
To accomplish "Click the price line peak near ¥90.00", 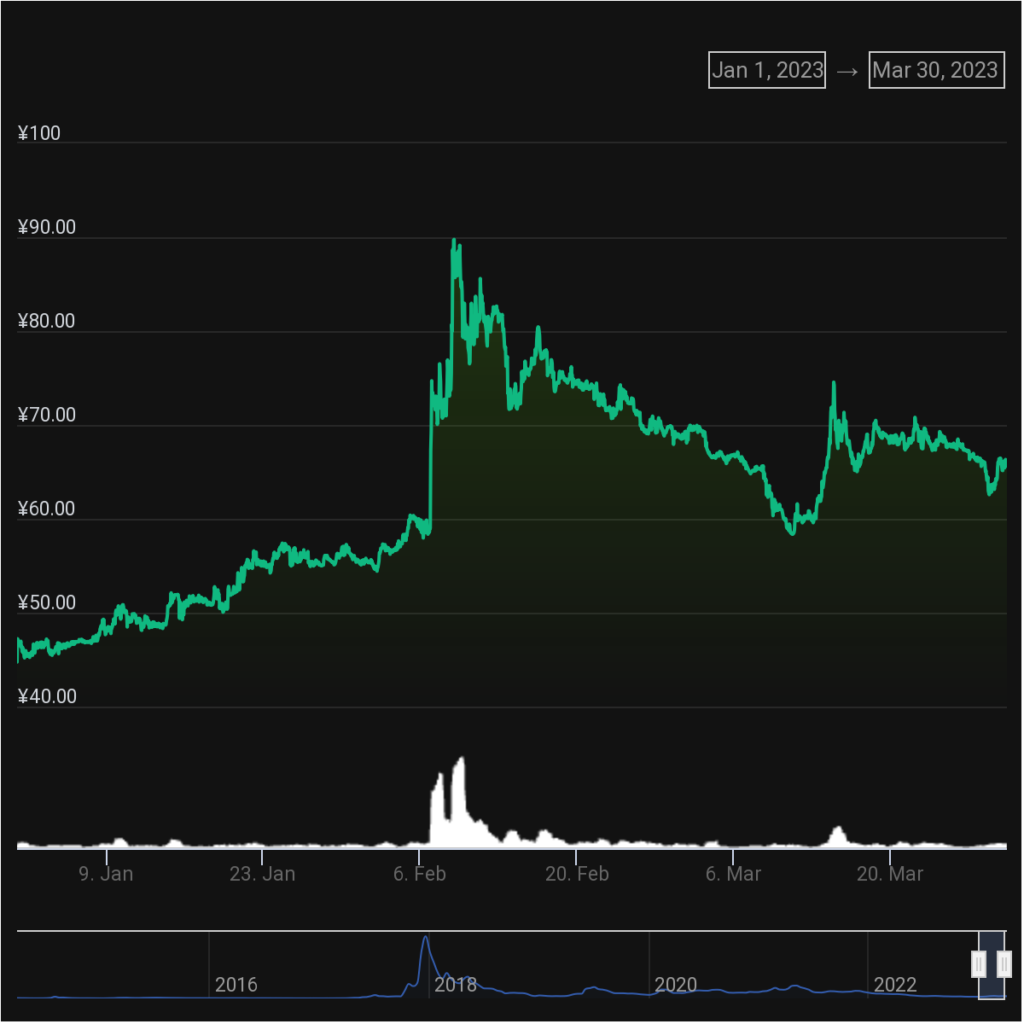I will pos(455,242).
